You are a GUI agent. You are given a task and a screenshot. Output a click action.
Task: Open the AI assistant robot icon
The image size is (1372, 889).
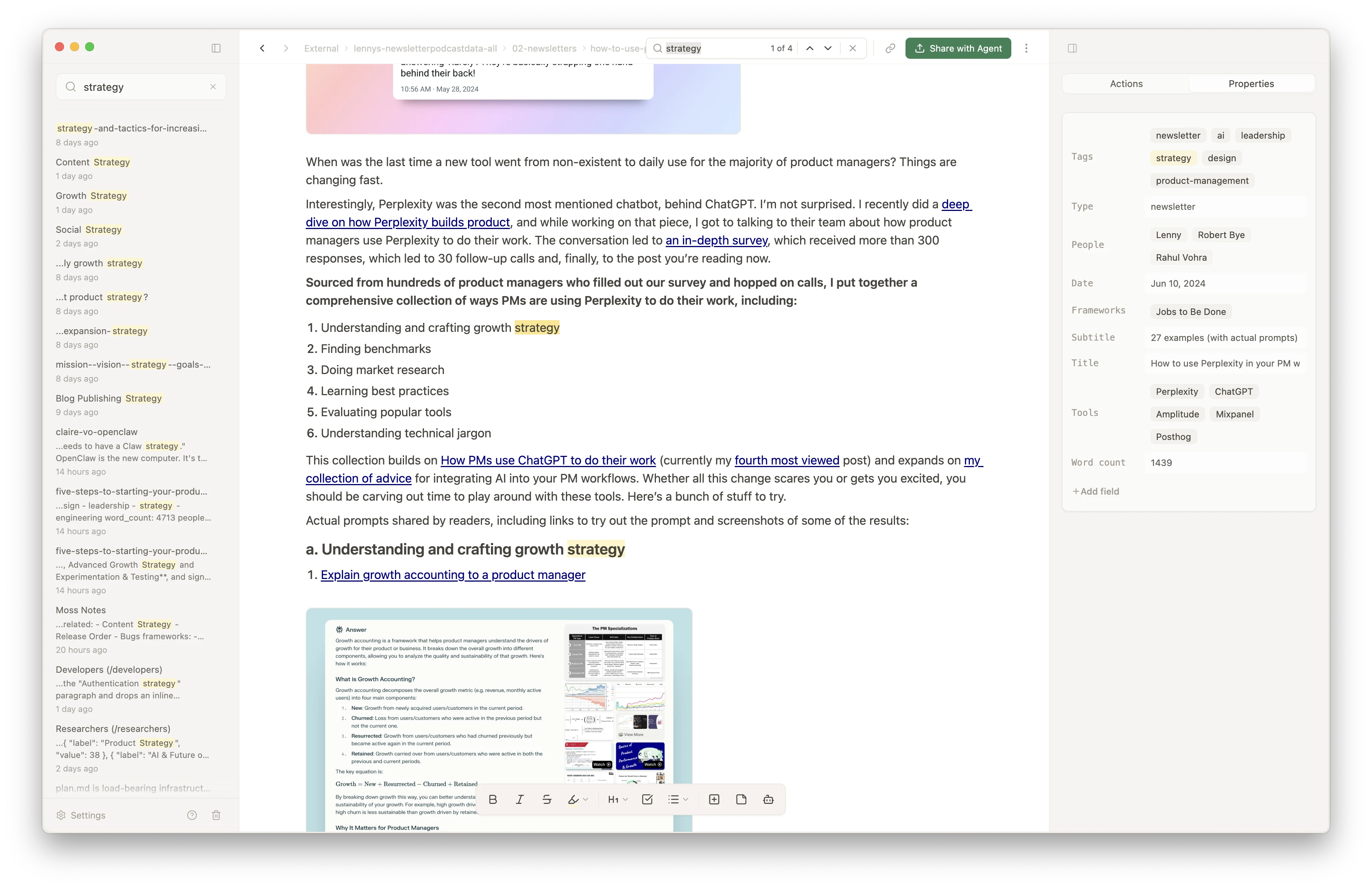pos(768,799)
